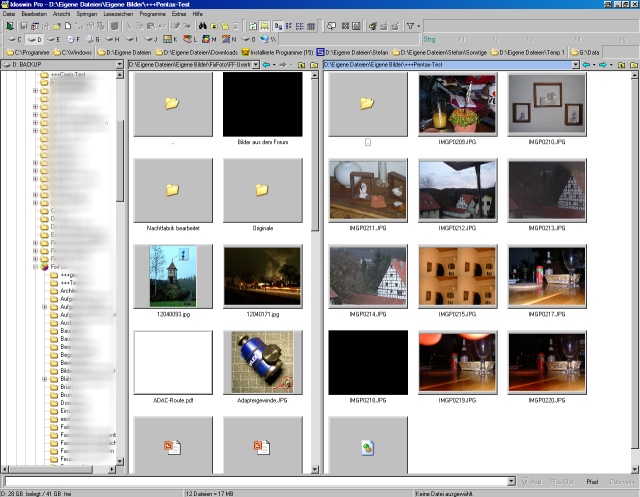Jump to D:\Eigene Dateien\Temp 1 bookmark
640x497 pixels.
pyautogui.click(x=527, y=52)
